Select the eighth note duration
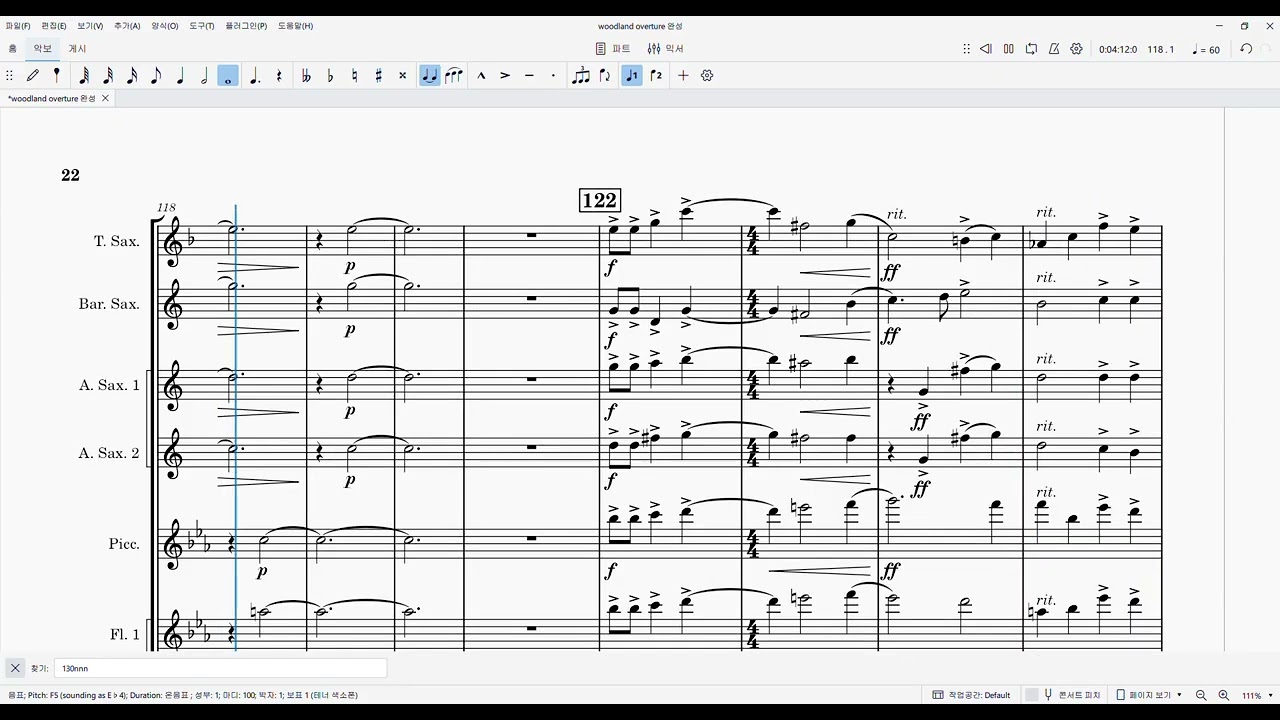1280x720 pixels. tap(156, 75)
